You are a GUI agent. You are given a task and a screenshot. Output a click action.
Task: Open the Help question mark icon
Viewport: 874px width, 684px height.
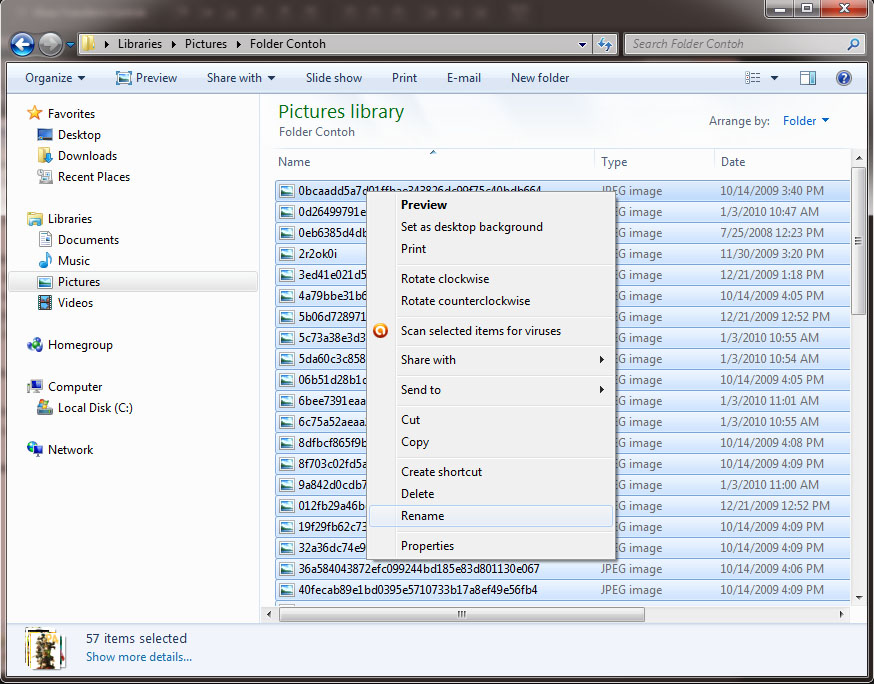click(843, 78)
